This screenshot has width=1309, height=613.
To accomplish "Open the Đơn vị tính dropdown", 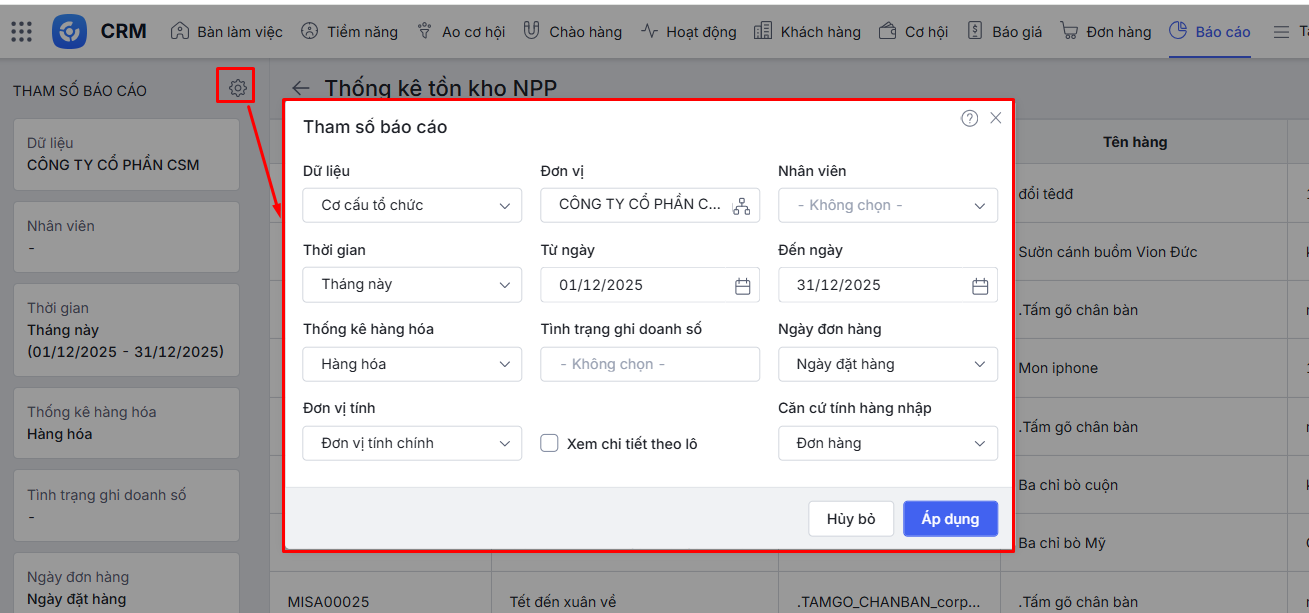I will (x=412, y=443).
